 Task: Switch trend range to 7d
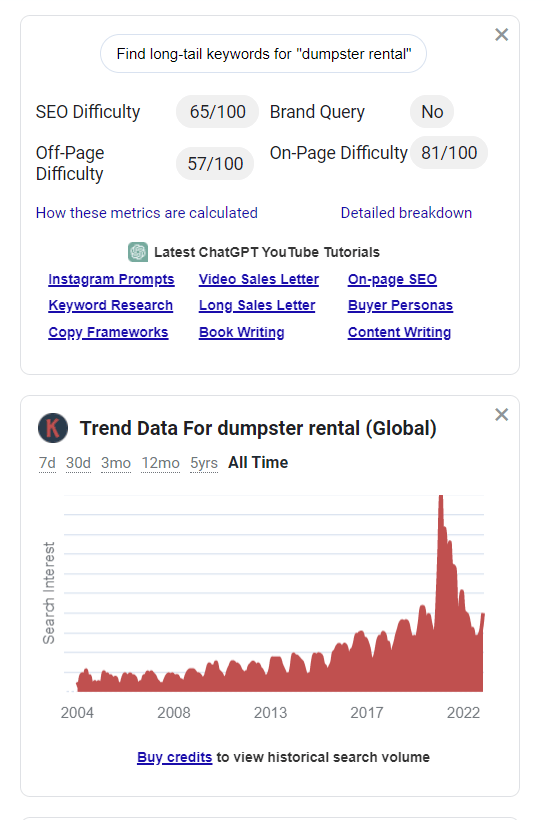tap(47, 463)
